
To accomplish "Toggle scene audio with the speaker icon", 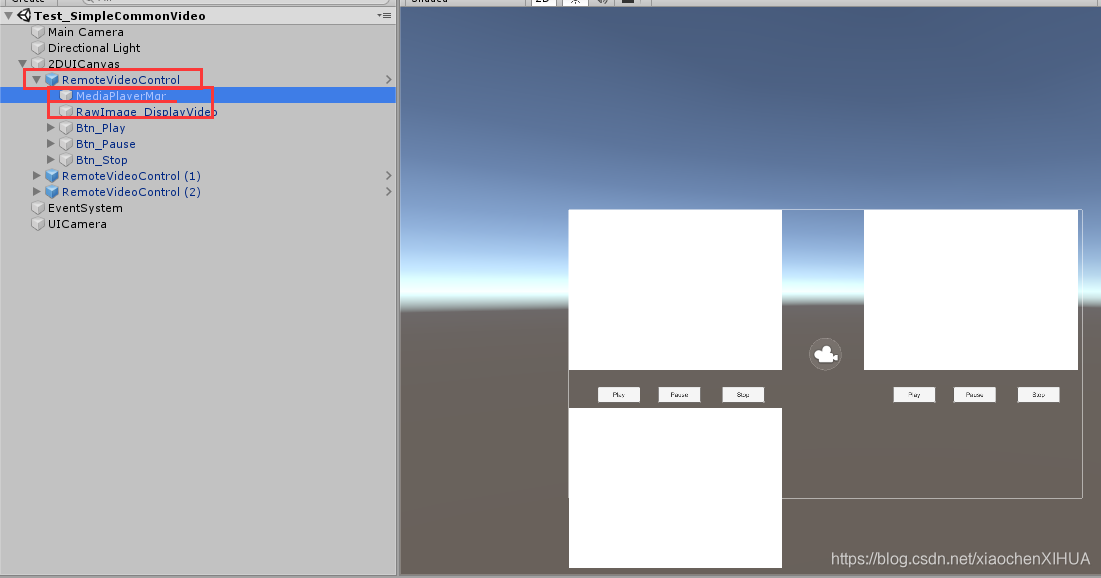I will point(601,2).
